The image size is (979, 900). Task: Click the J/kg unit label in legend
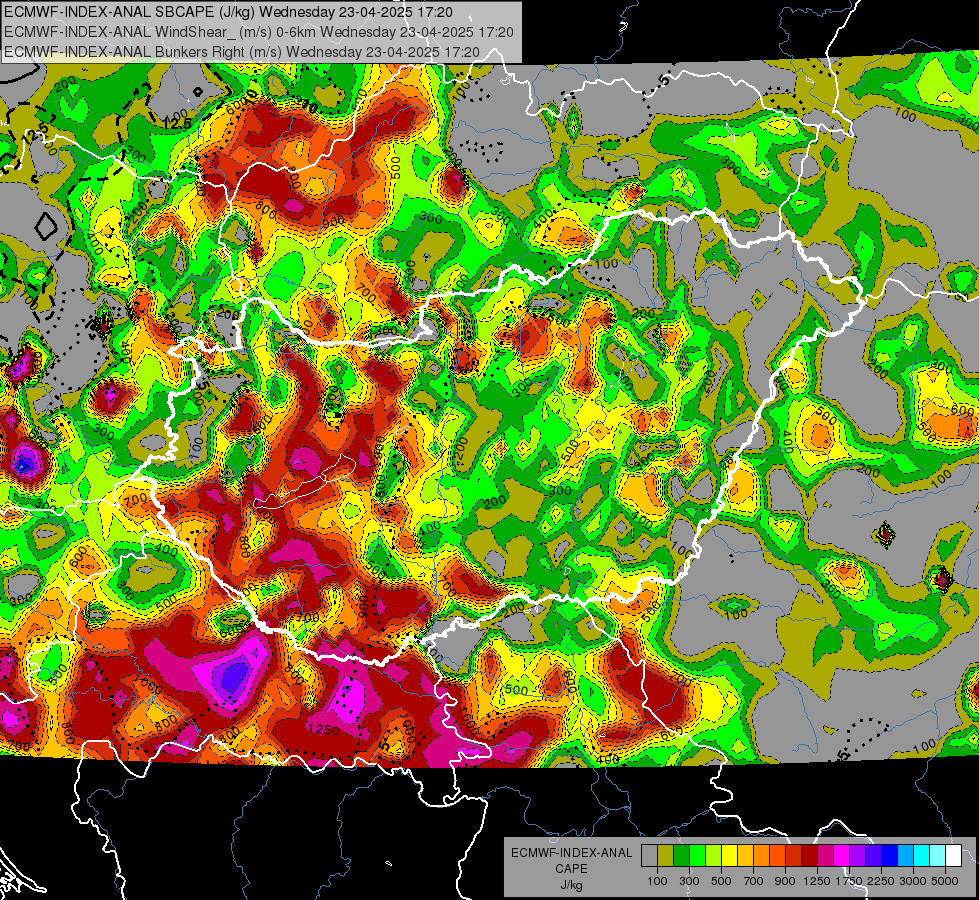click(x=571, y=885)
